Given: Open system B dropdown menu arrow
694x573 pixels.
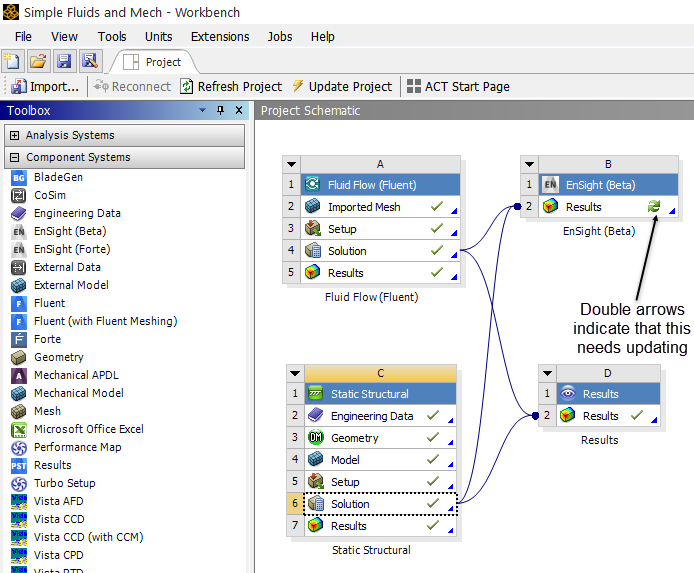Looking at the screenshot, I should tap(529, 165).
